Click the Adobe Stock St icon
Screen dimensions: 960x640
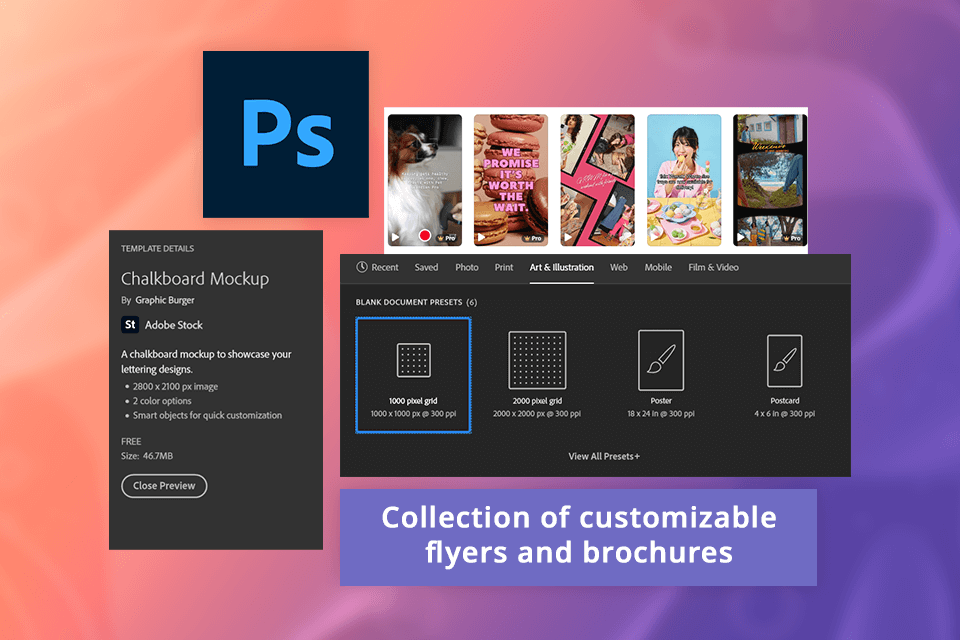130,325
